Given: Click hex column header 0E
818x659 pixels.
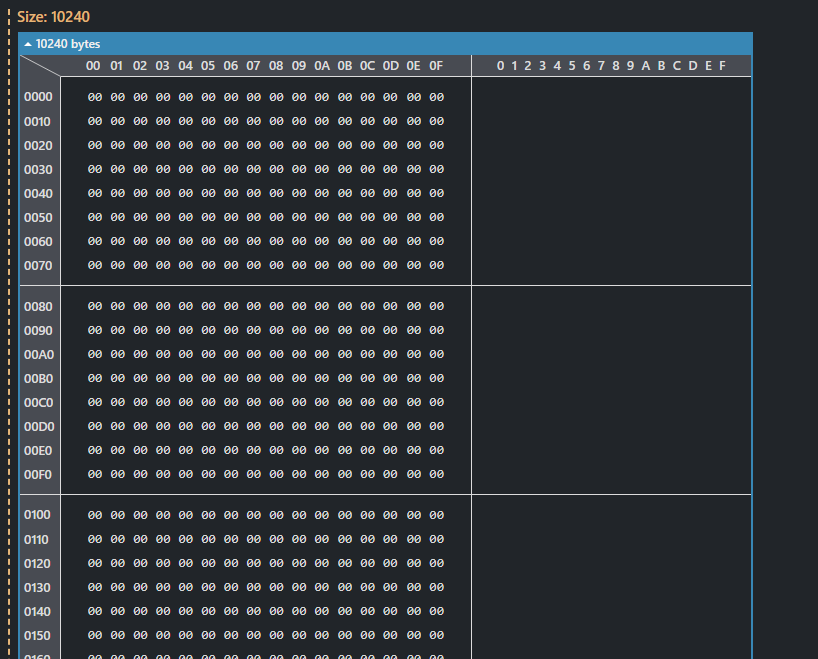Looking at the screenshot, I should coord(413,66).
